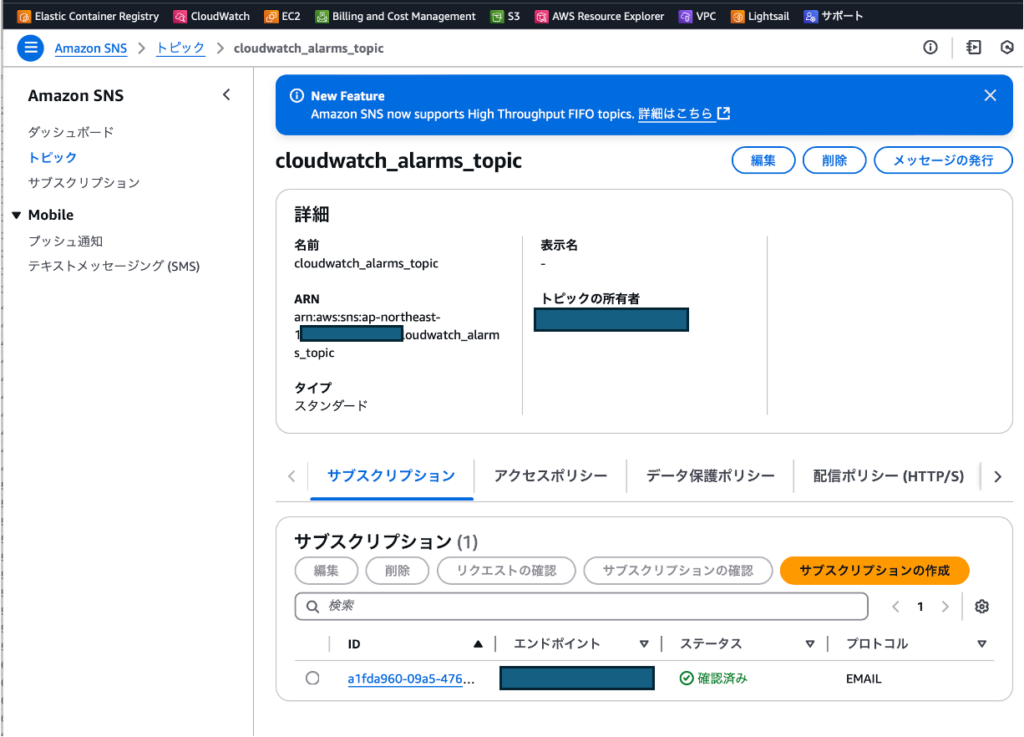Click the cloudwatch_alarms_topic name value
Image resolution: width=1024 pixels, height=737 pixels.
coord(366,263)
